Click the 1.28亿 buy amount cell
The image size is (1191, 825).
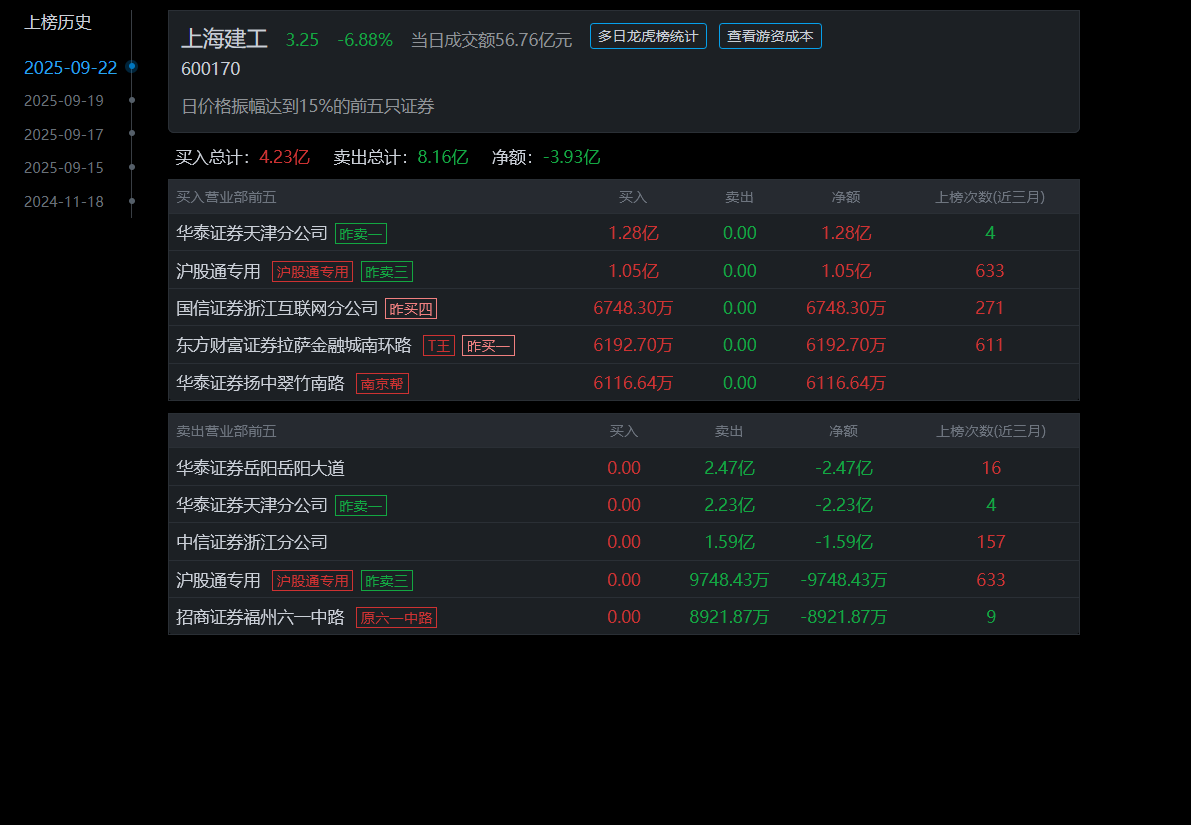pos(633,233)
